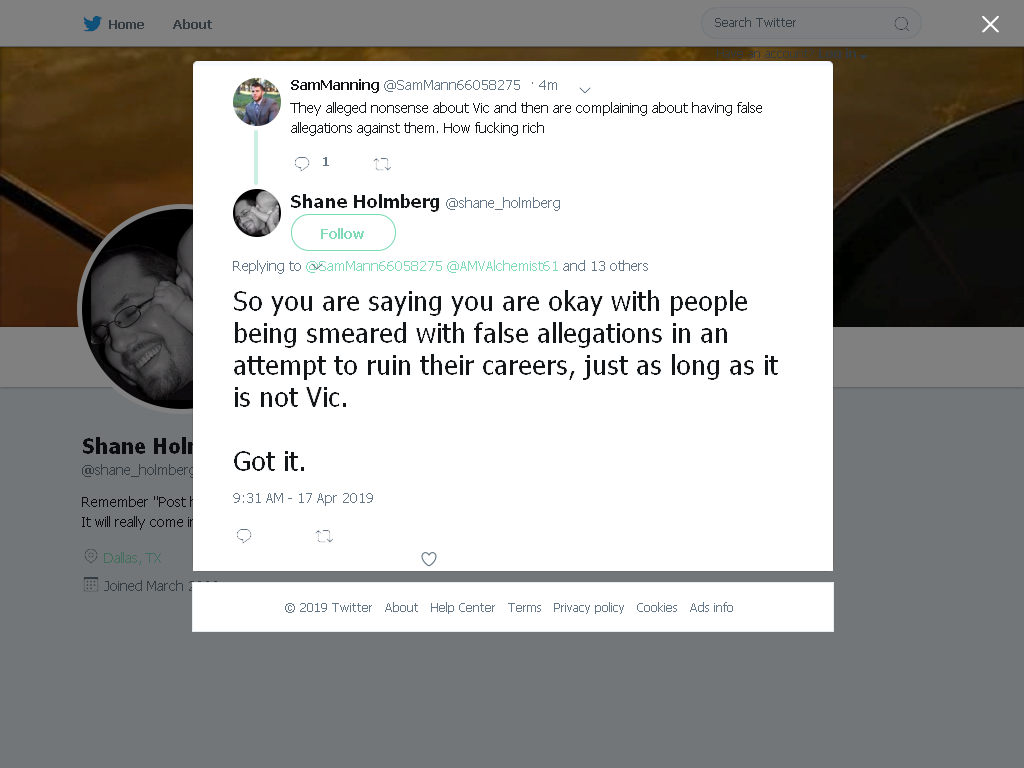Viewport: 1024px width, 768px height.
Task: Open SamManning tweet options chevron
Action: pos(585,89)
